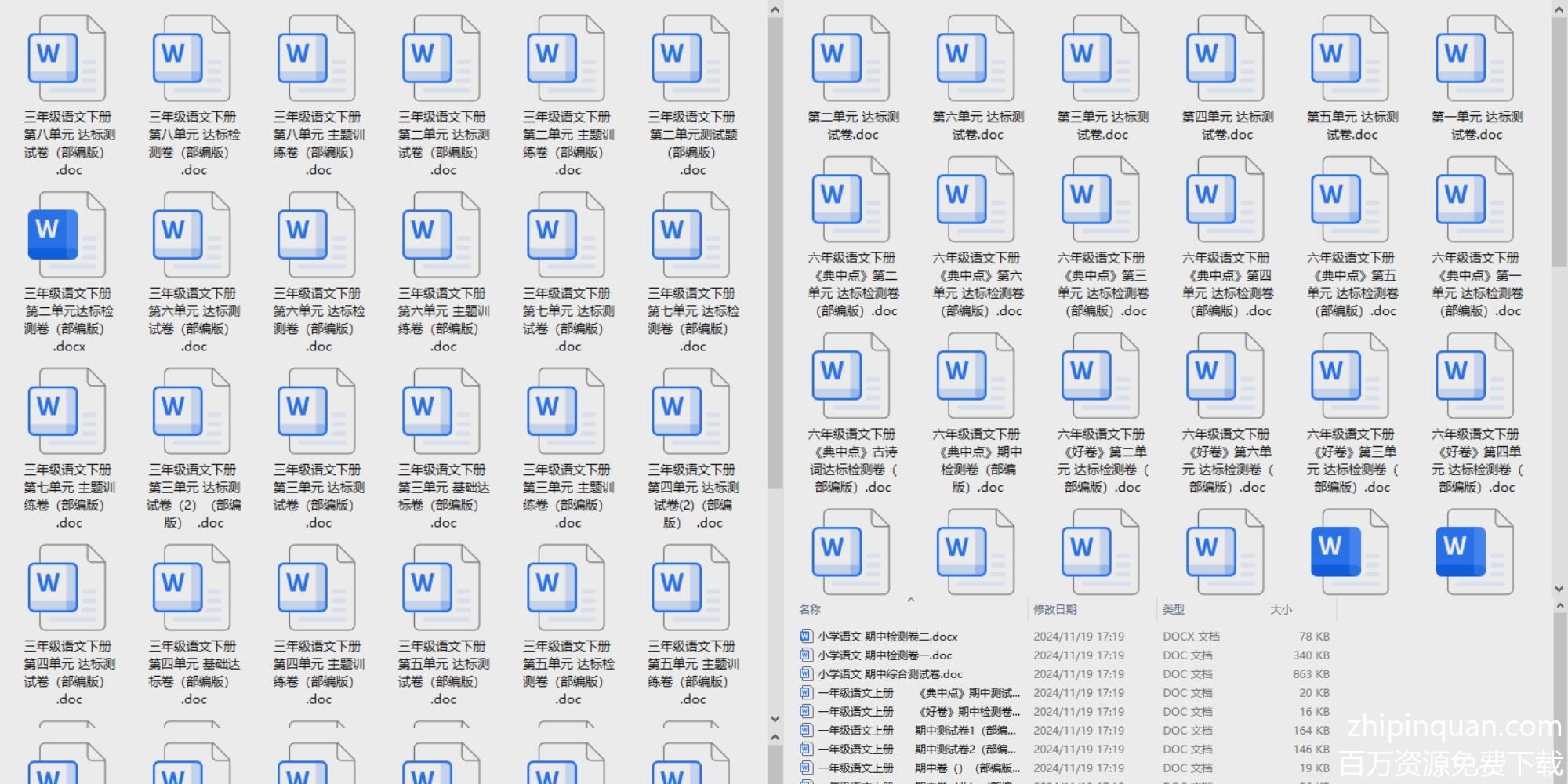
Task: Choose the 三年级 第二单元 主题训练卷 doc icon
Action: (x=566, y=58)
